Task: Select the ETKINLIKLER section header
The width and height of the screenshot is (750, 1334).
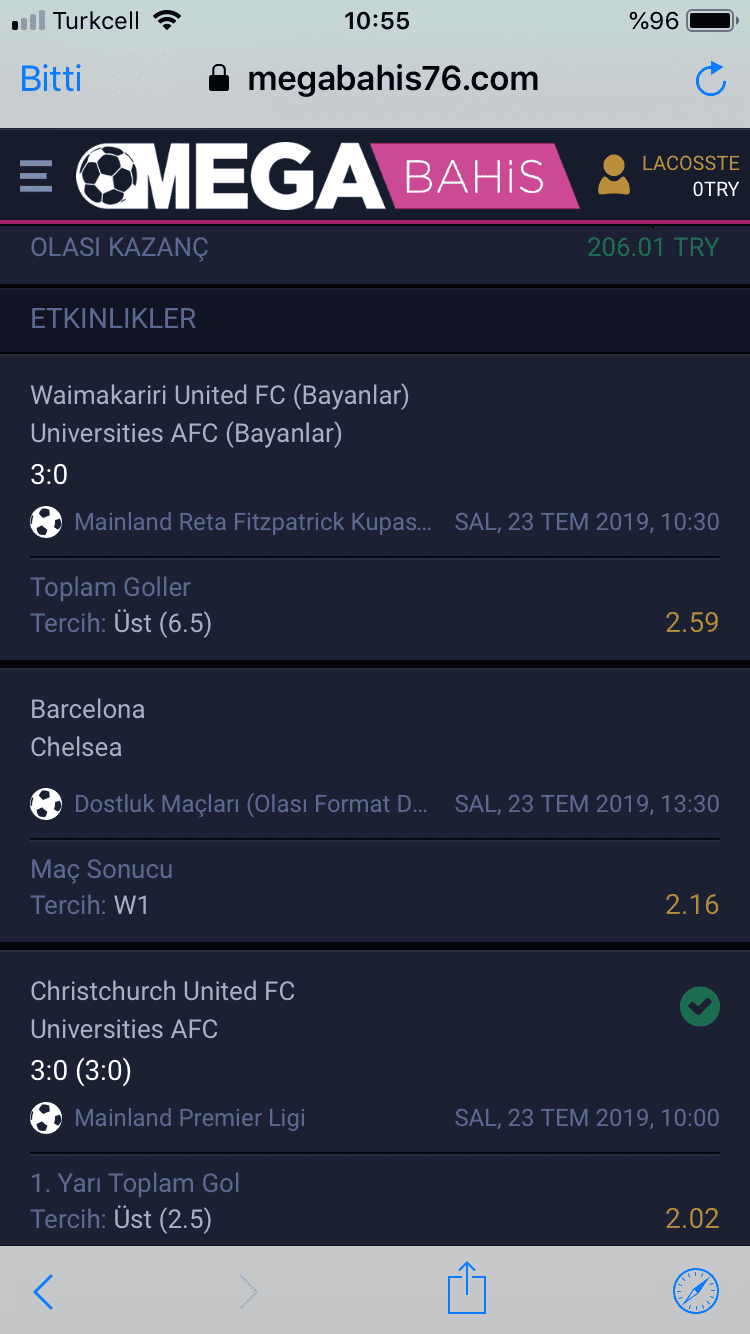Action: (375, 319)
